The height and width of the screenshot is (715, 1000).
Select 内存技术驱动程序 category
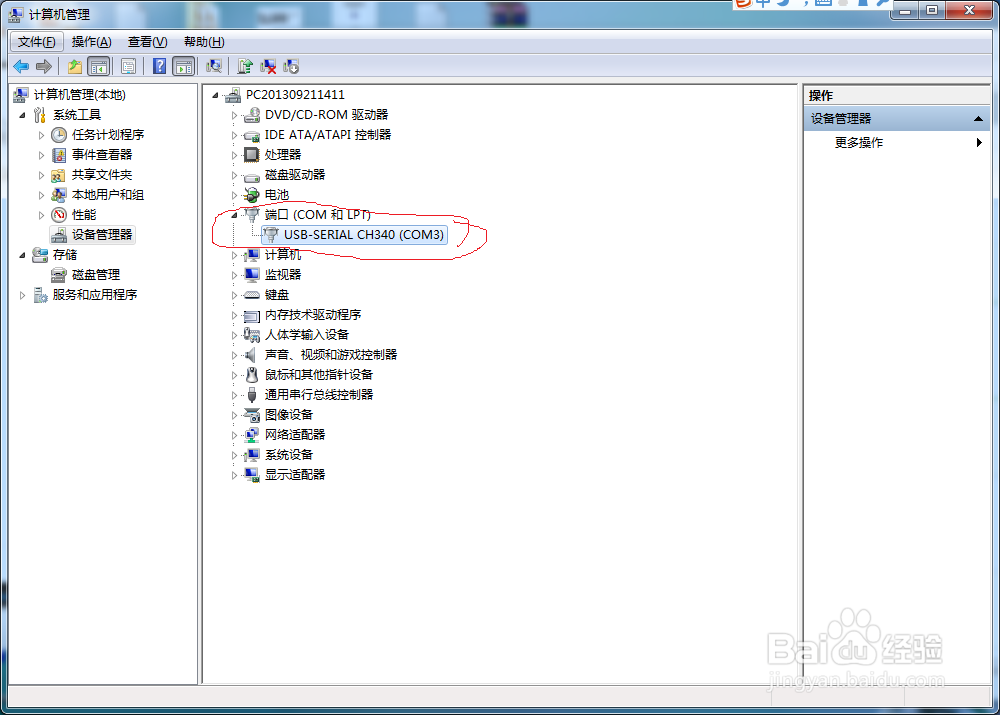[x=312, y=315]
